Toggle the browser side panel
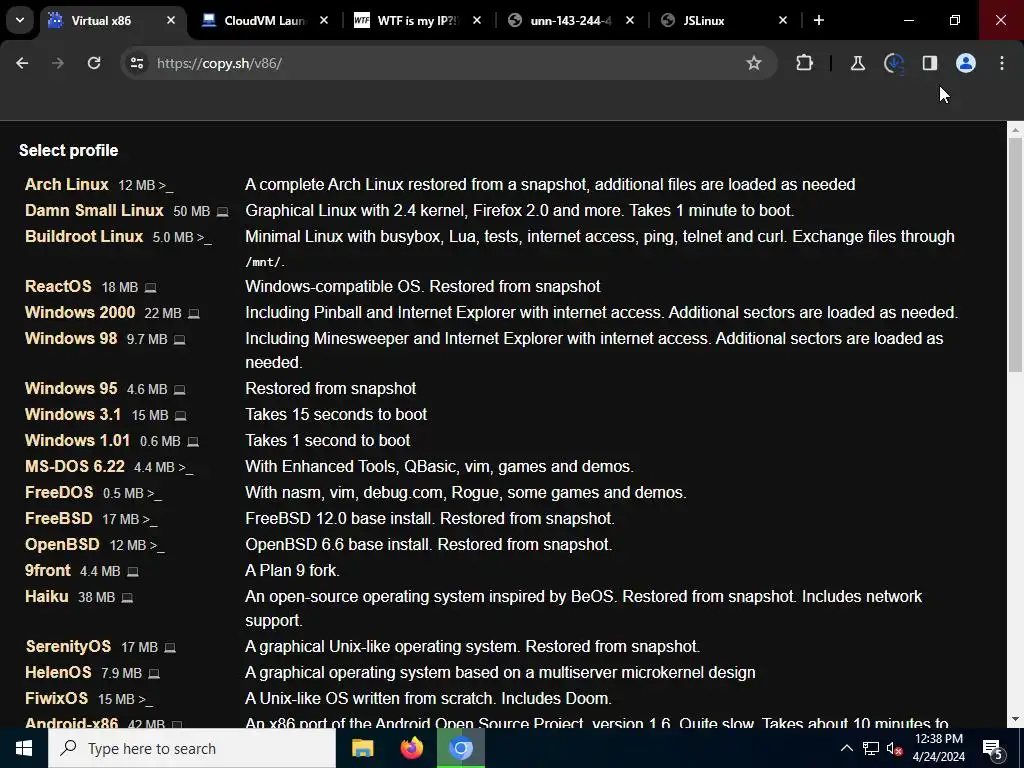This screenshot has width=1024, height=768. (930, 63)
